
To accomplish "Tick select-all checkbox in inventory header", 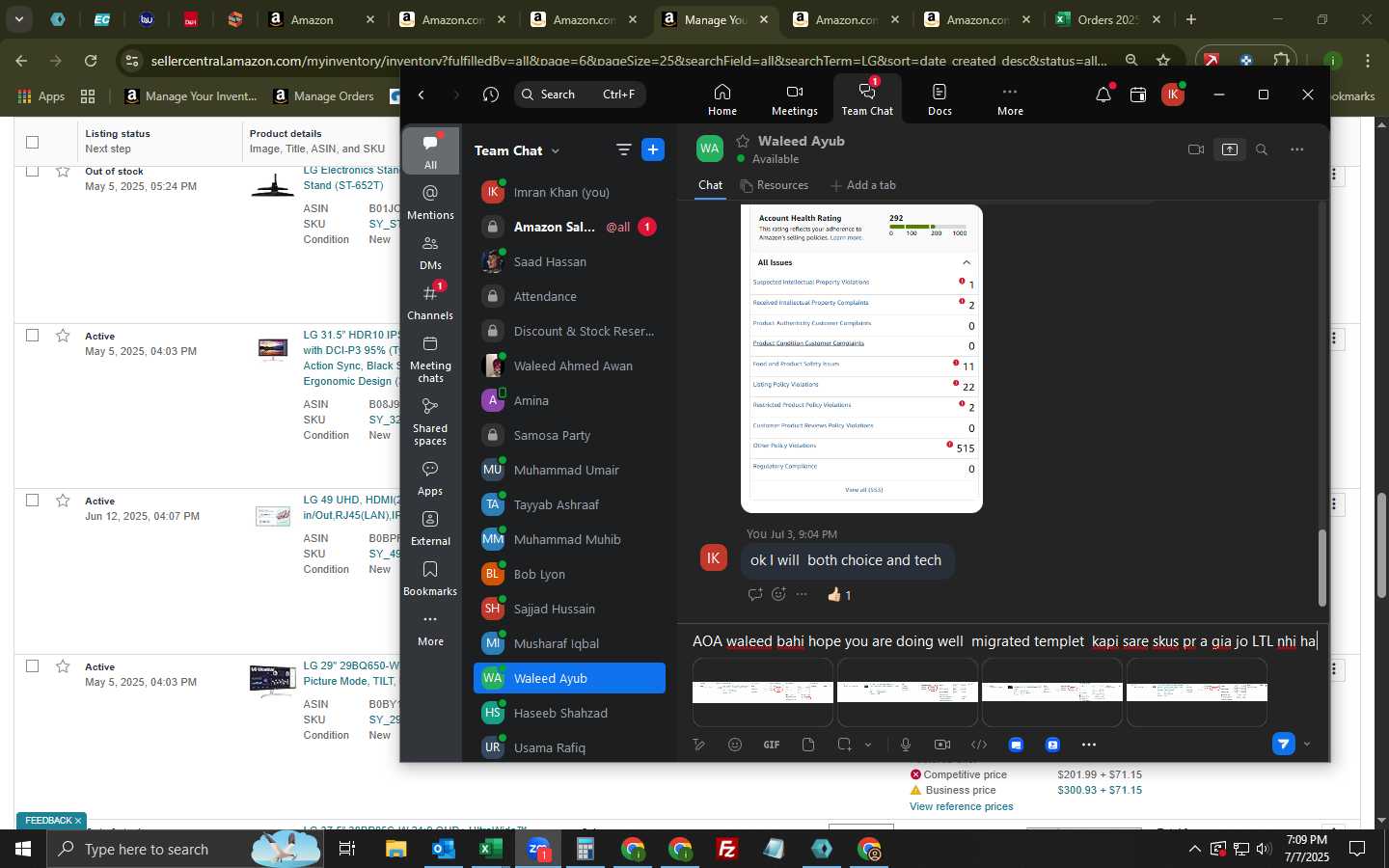I will (32, 142).
